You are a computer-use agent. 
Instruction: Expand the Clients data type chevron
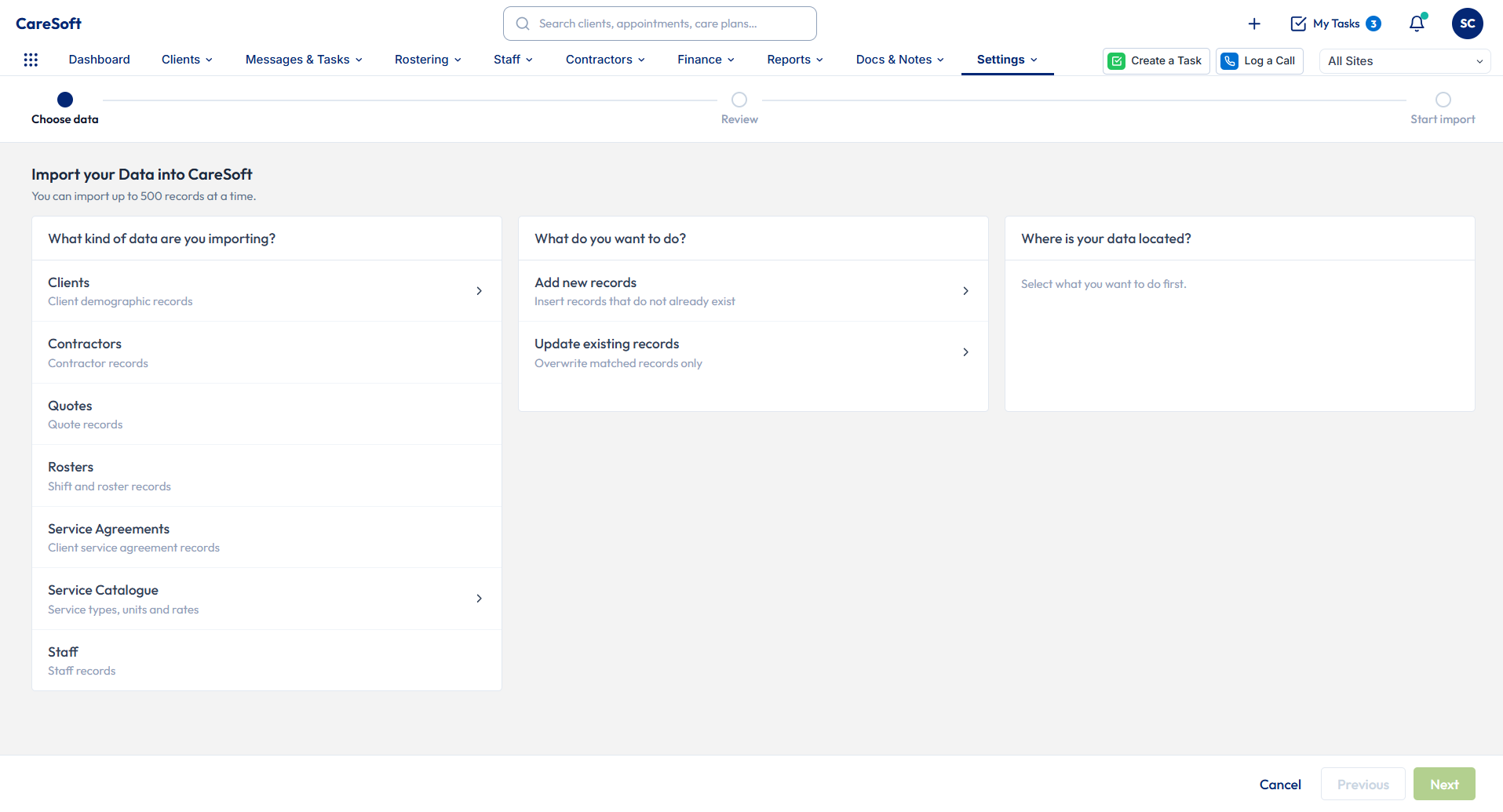pos(479,291)
